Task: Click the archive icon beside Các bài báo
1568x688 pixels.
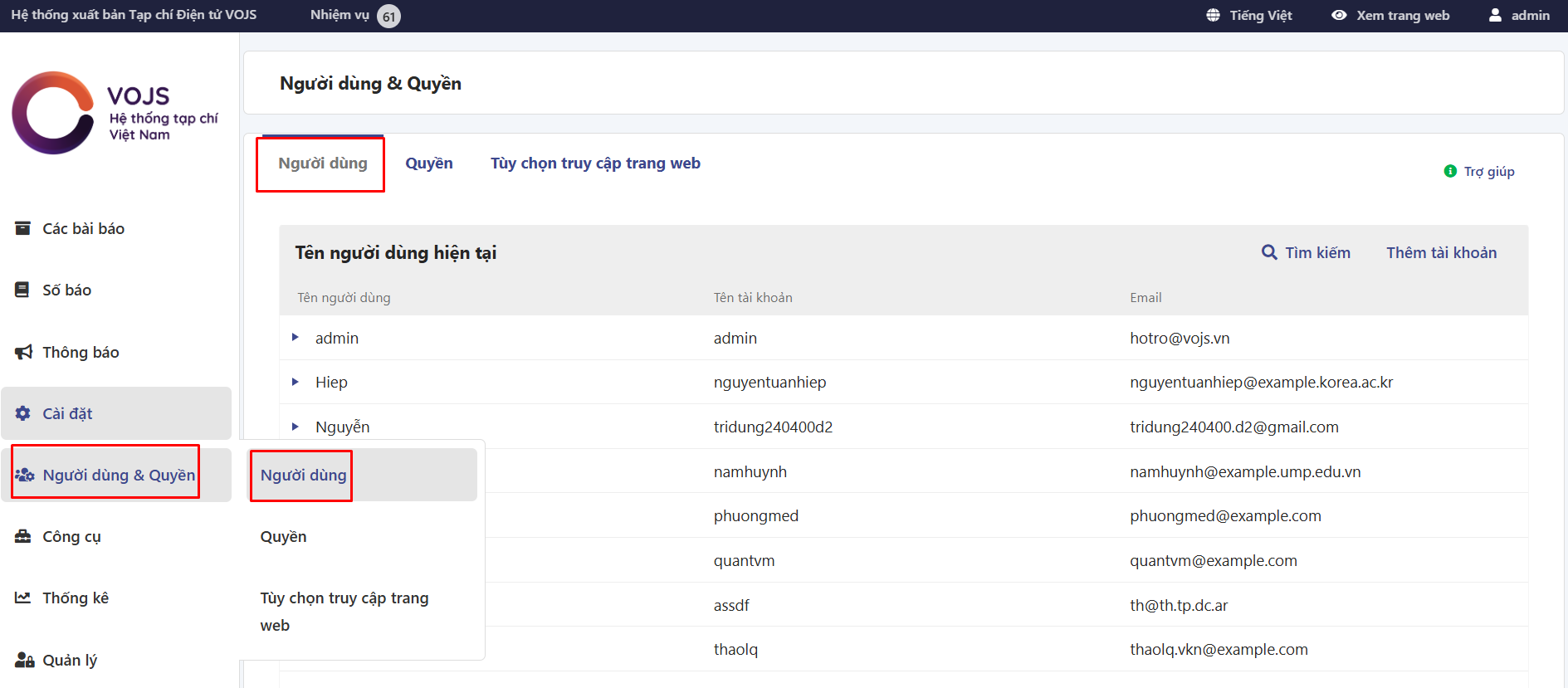Action: 23,228
